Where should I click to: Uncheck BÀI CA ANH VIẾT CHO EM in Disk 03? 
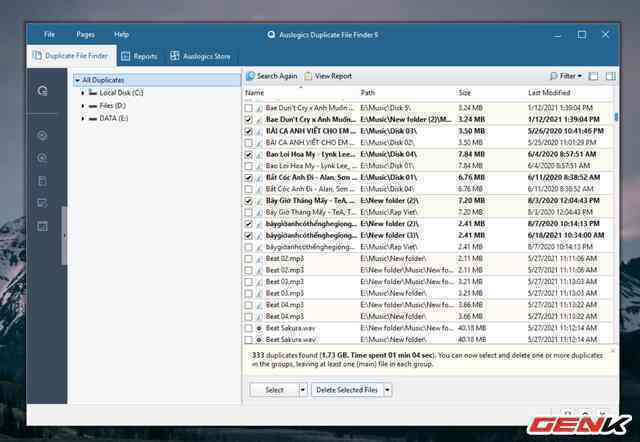coord(248,131)
